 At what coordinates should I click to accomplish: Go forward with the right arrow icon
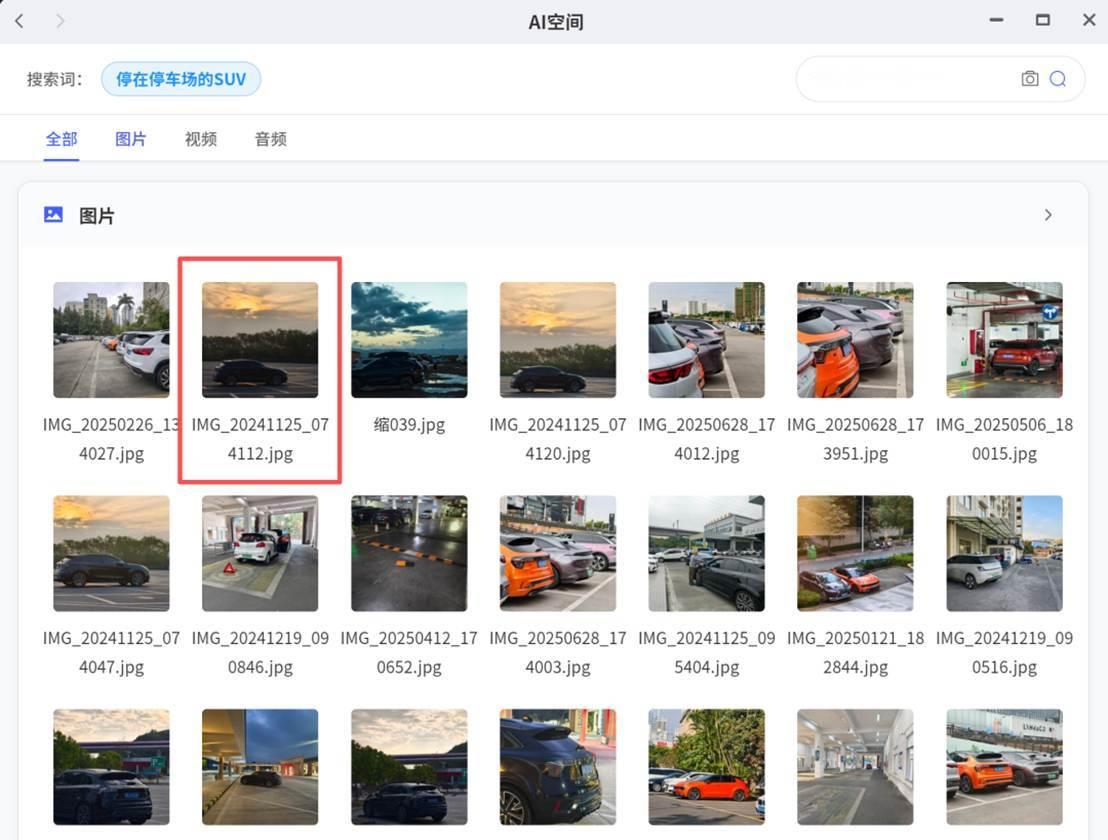point(60,21)
